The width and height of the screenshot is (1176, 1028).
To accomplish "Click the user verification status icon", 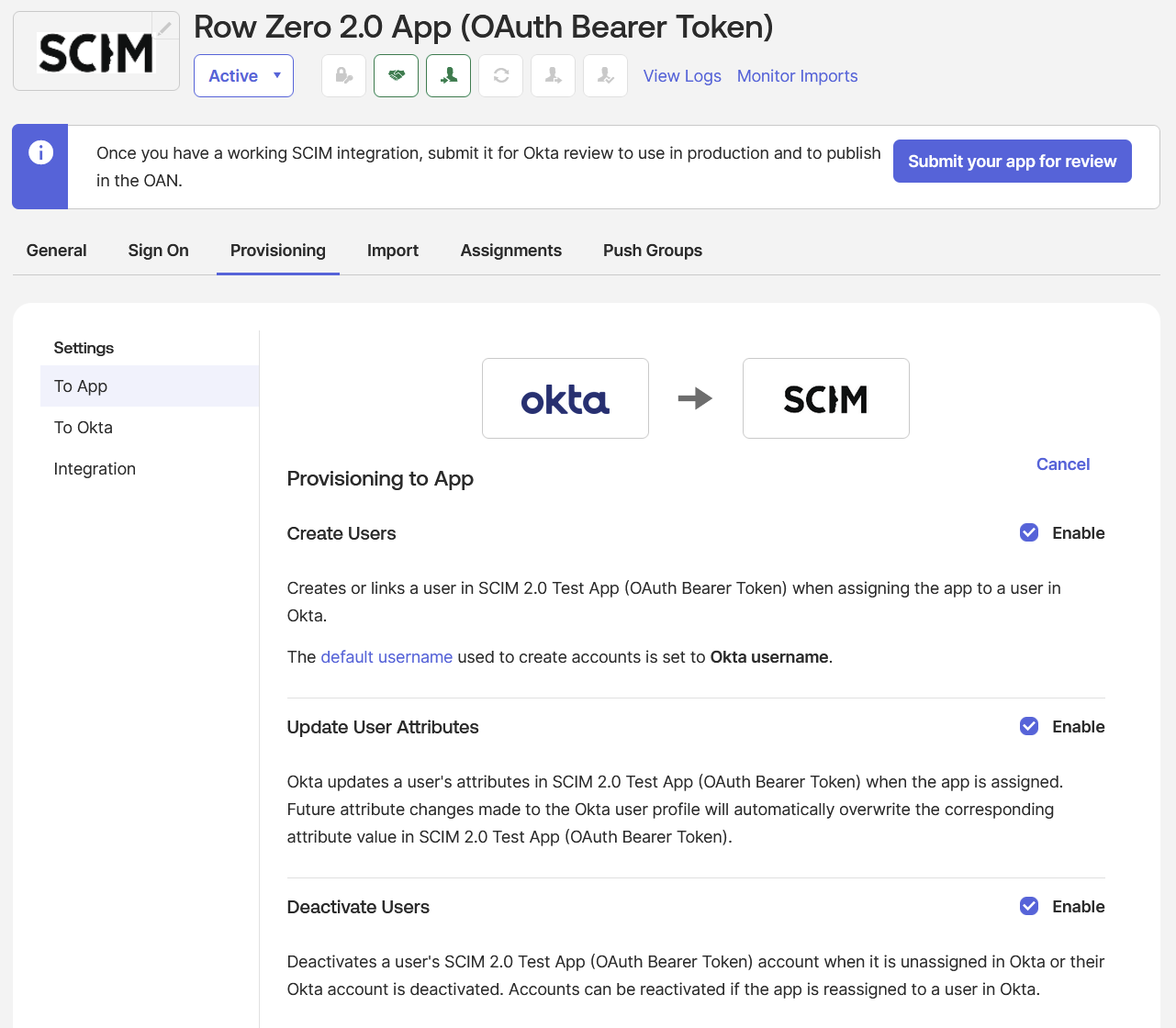I will 605,75.
